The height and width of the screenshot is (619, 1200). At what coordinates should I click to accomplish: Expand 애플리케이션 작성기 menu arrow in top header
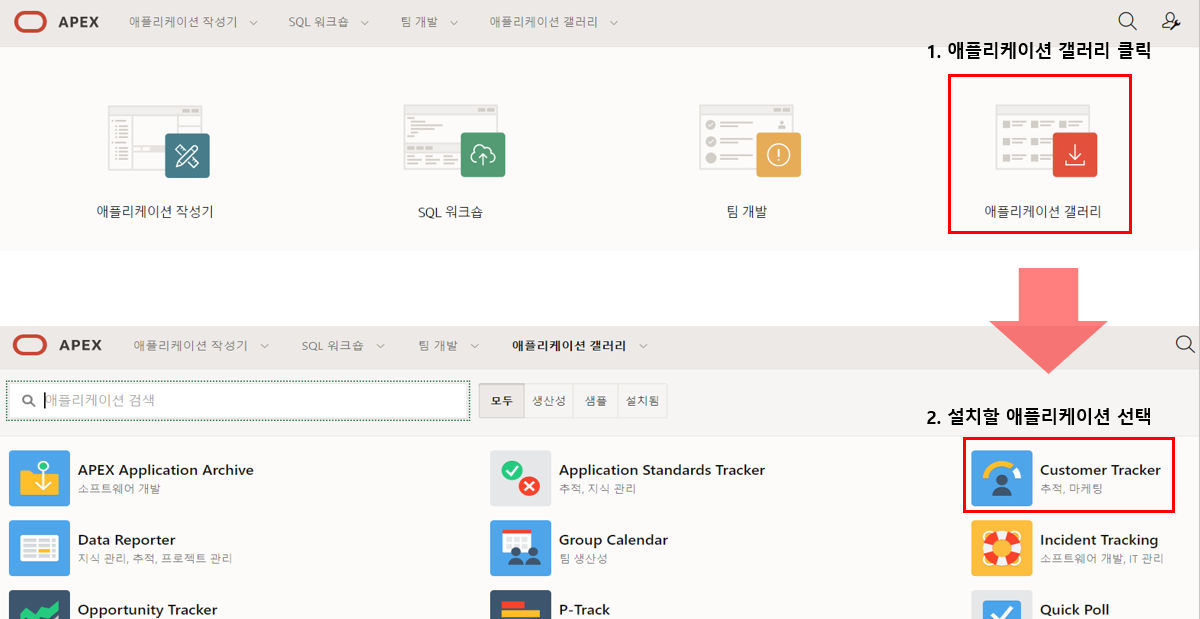[253, 22]
